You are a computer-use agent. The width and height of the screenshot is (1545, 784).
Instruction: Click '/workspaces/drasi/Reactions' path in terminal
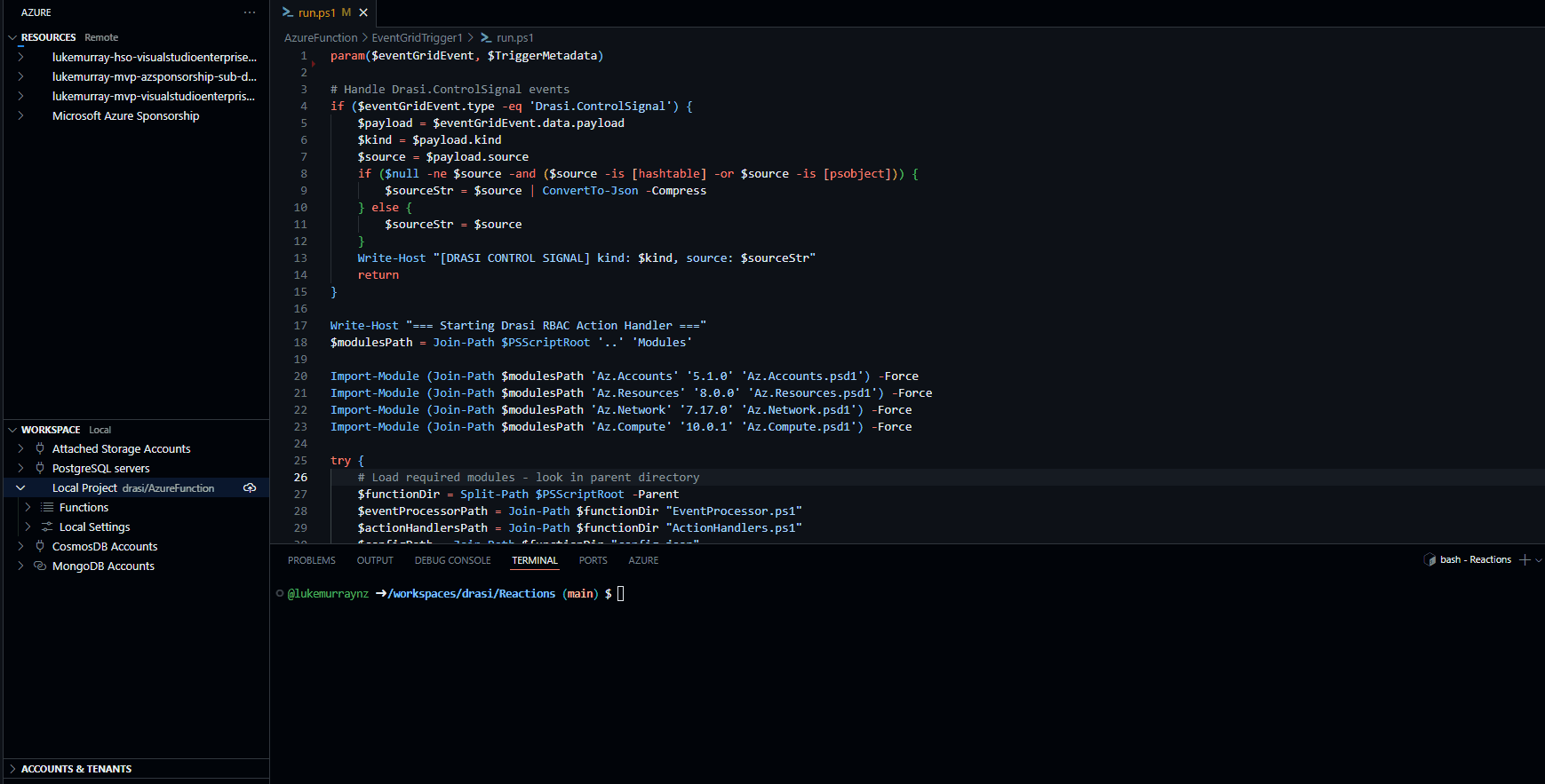pyautogui.click(x=472, y=593)
